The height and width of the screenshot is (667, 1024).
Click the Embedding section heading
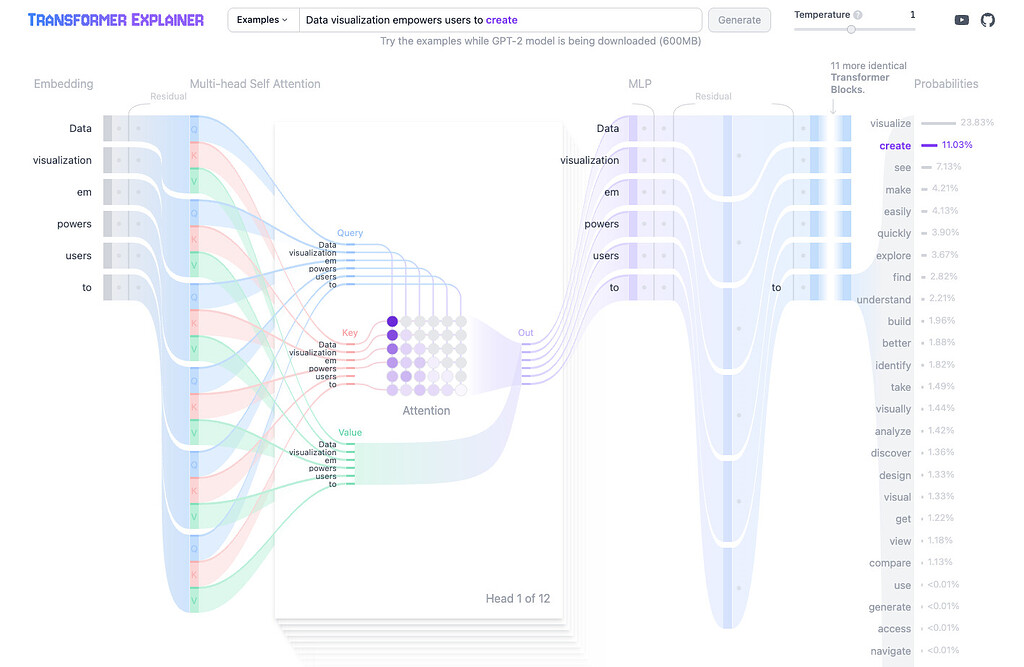(63, 84)
